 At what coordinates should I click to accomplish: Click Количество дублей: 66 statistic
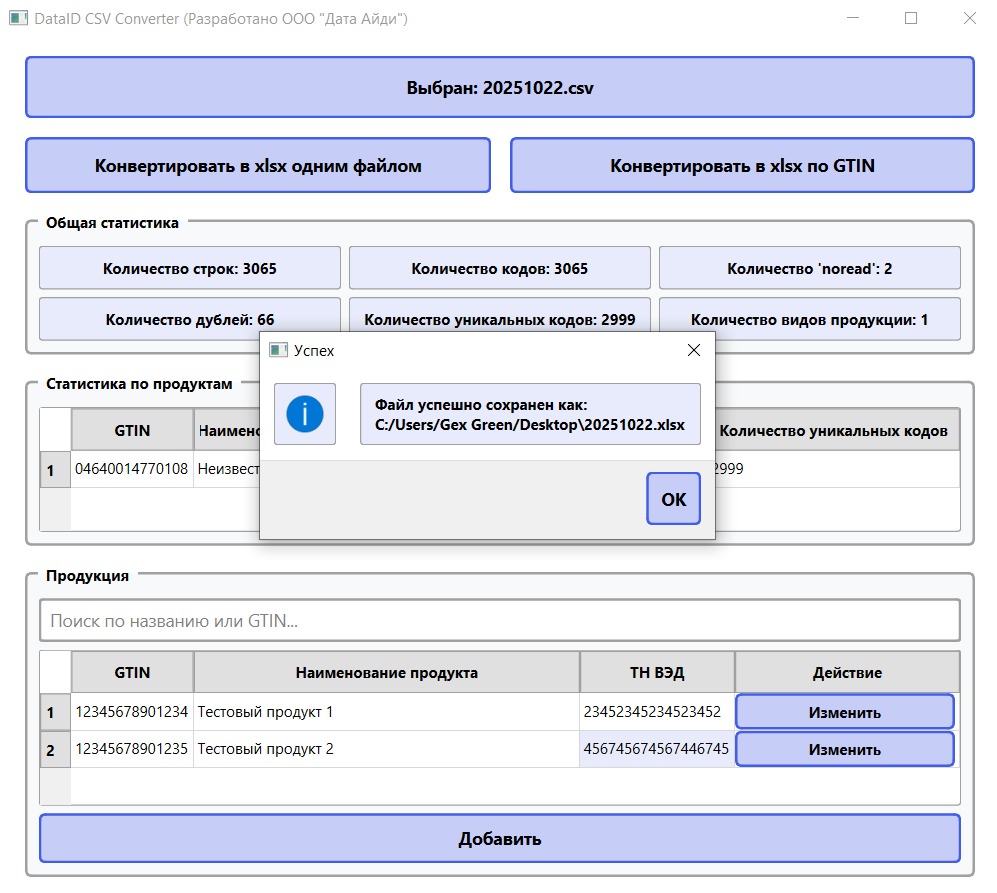tap(189, 318)
